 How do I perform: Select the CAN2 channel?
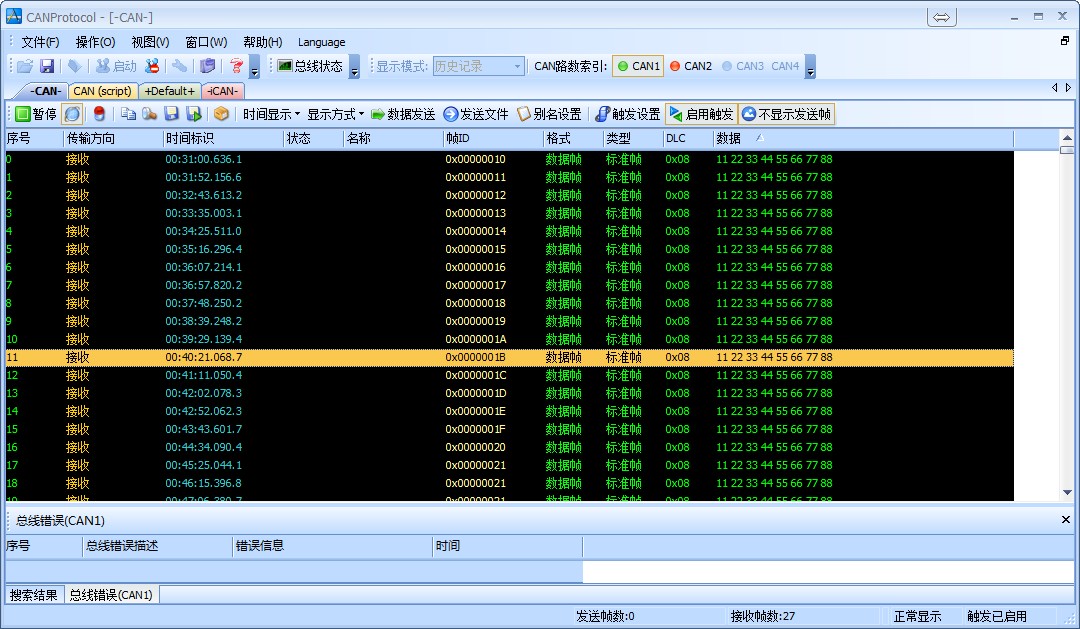[x=691, y=66]
